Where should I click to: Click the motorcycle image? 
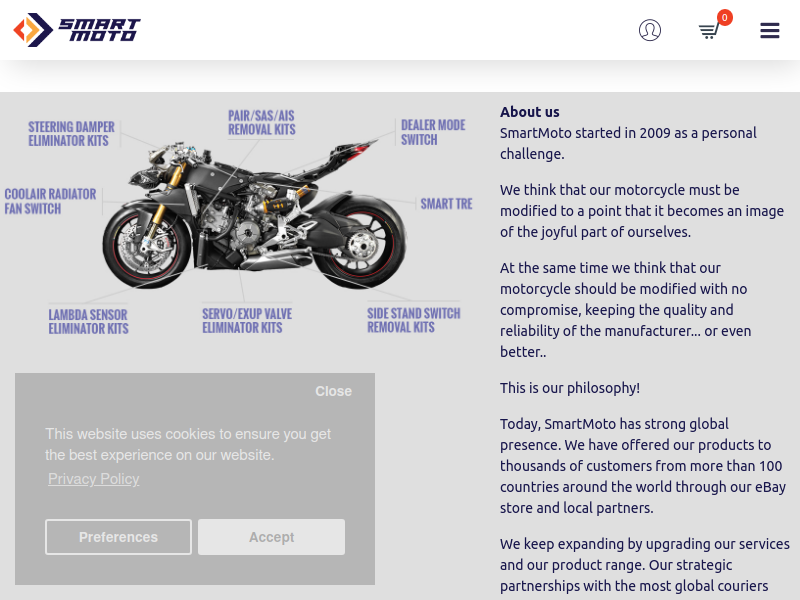tap(254, 214)
